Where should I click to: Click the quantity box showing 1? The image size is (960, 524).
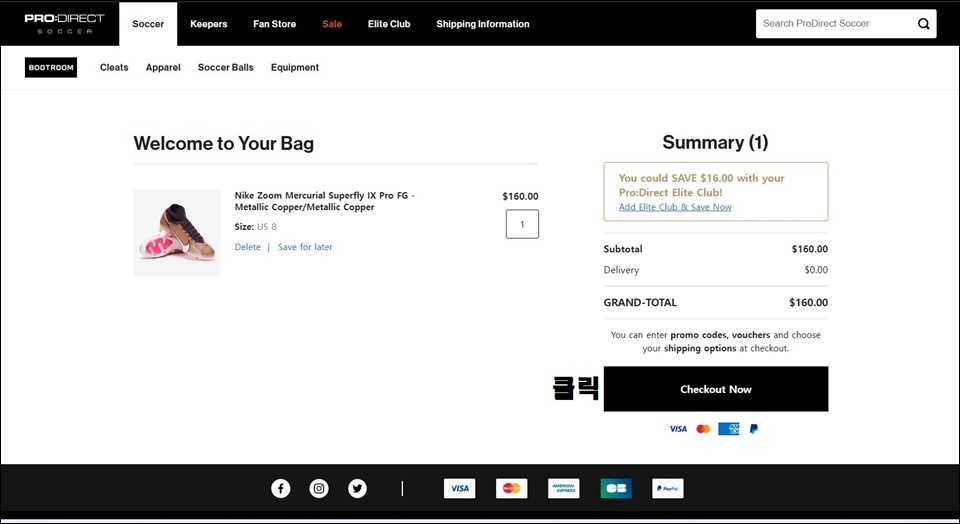(x=522, y=224)
